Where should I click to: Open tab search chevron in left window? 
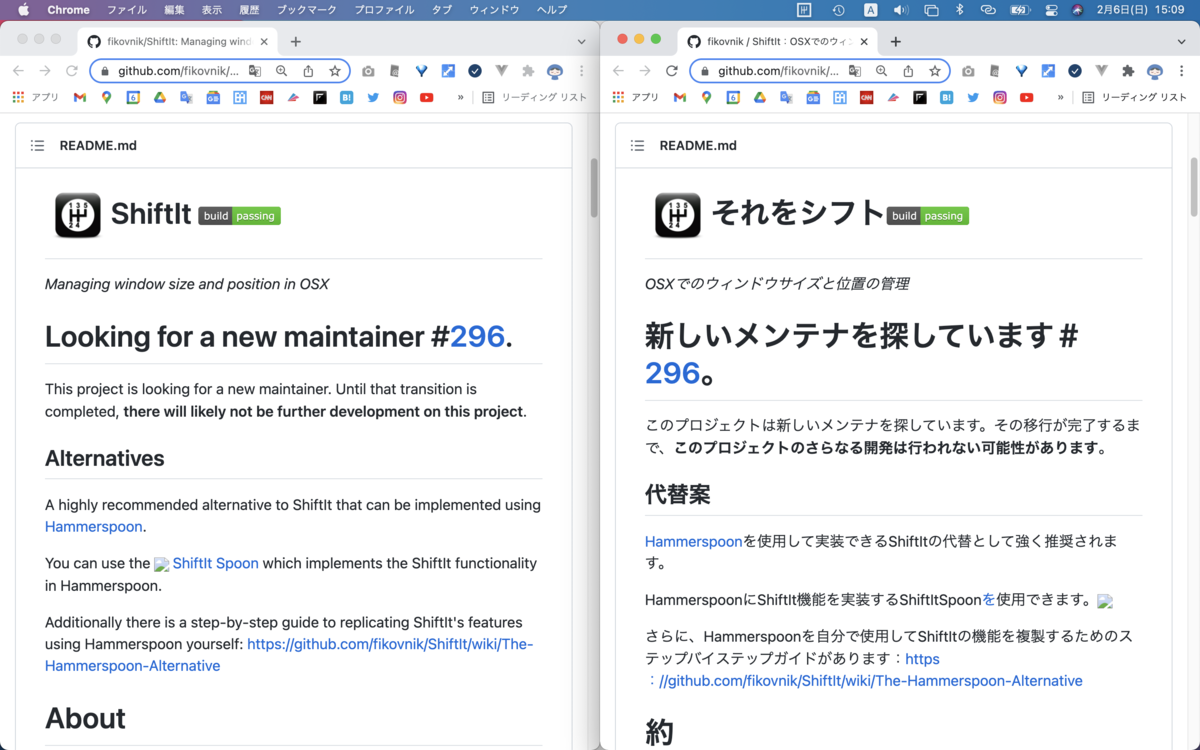[x=582, y=42]
